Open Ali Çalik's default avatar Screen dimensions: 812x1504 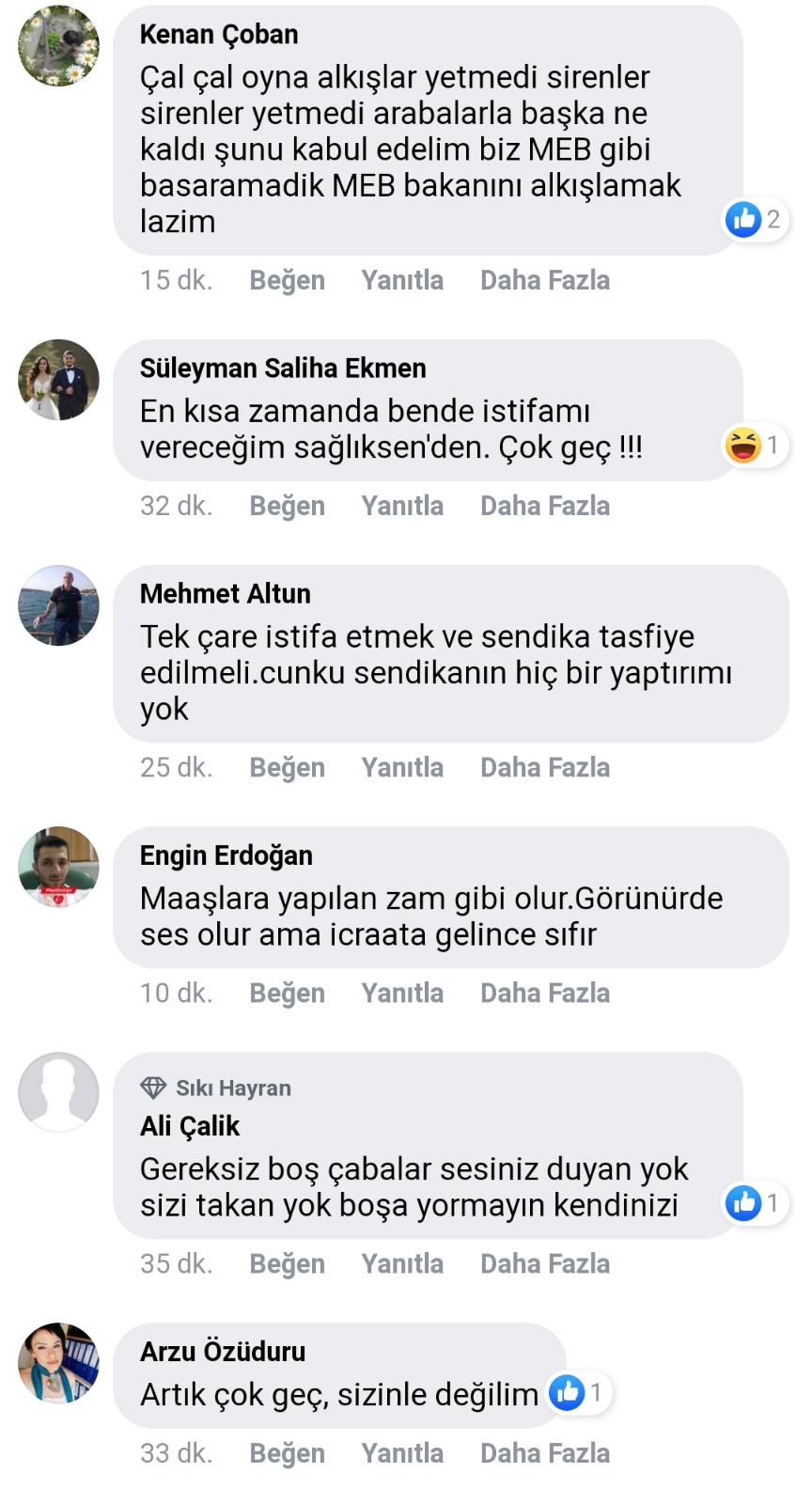pyautogui.click(x=58, y=1091)
